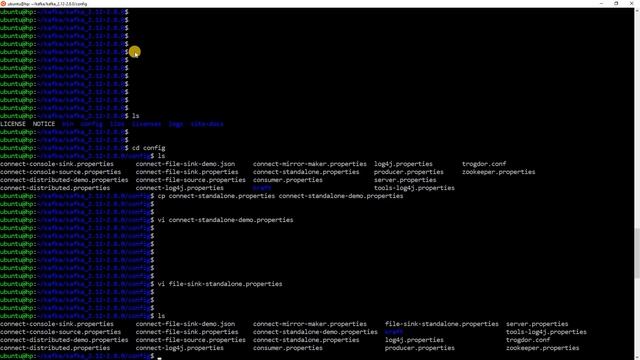The height and width of the screenshot is (360, 640).
Task: Click the scrollbar down arrow
Action: click(637, 357)
